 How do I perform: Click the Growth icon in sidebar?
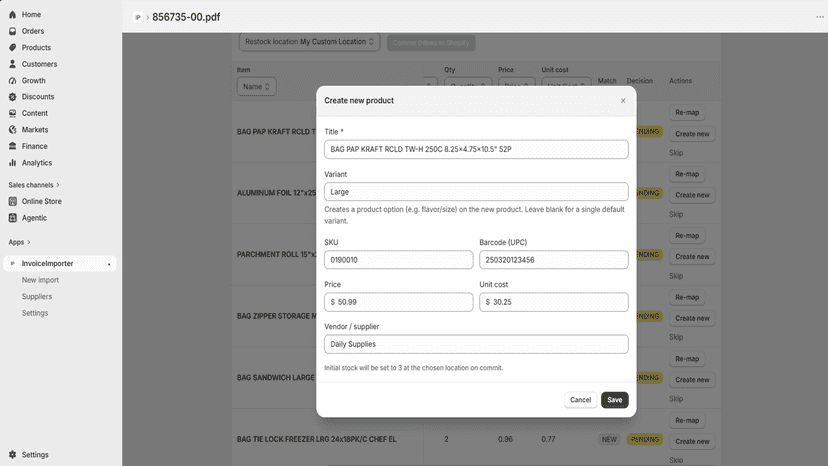coord(13,81)
